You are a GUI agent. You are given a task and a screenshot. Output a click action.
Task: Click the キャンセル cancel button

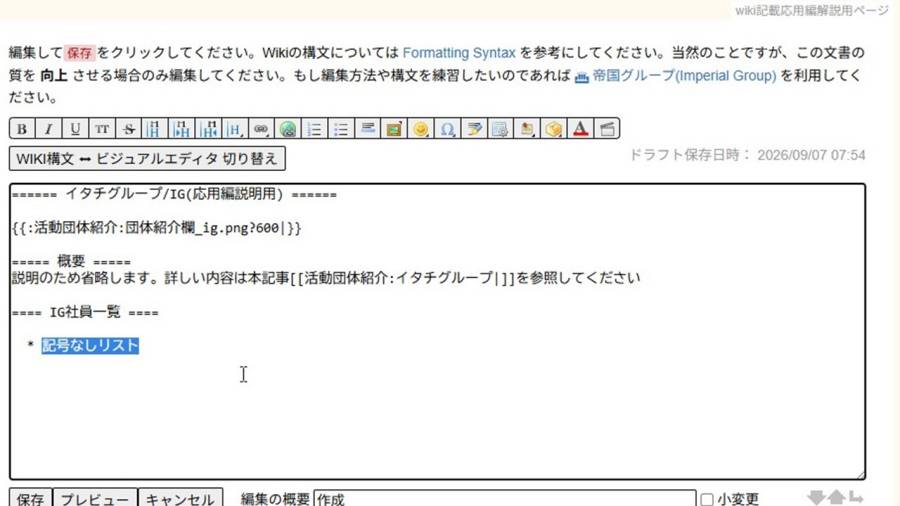coord(180,499)
